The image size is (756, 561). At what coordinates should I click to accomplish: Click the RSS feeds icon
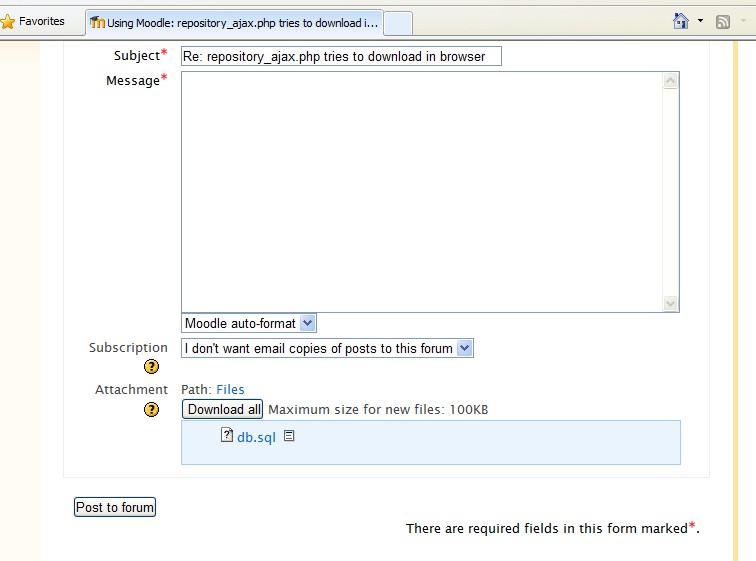[722, 22]
